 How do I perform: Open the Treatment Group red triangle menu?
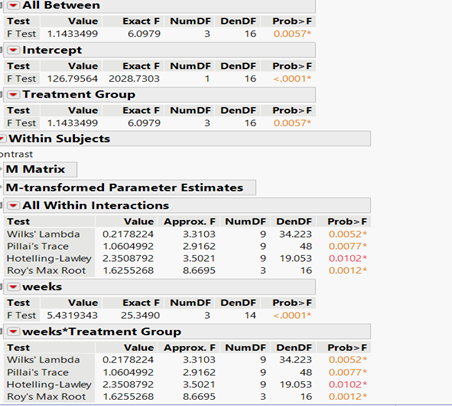[13, 95]
